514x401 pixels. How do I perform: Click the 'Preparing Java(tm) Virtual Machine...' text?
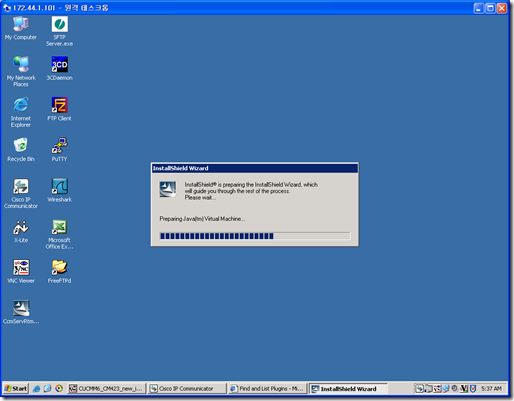pyautogui.click(x=202, y=219)
